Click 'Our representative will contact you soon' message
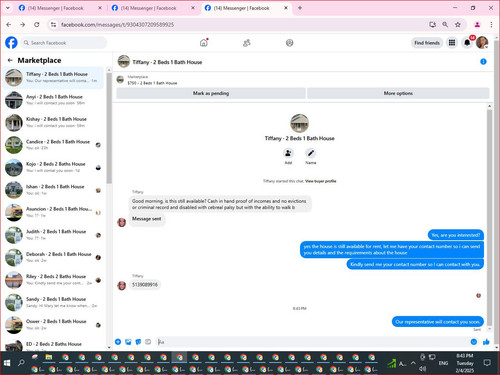This screenshot has width=500, height=375. (438, 322)
